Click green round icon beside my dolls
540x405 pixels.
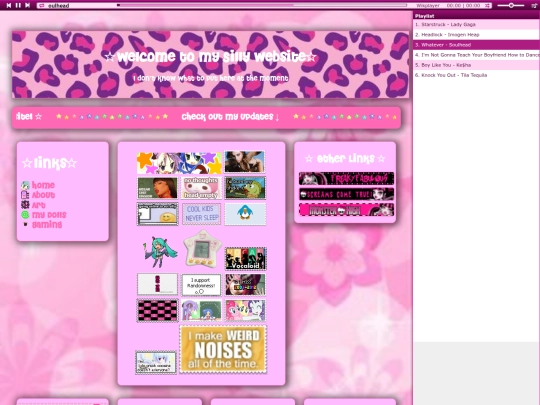click(x=25, y=215)
